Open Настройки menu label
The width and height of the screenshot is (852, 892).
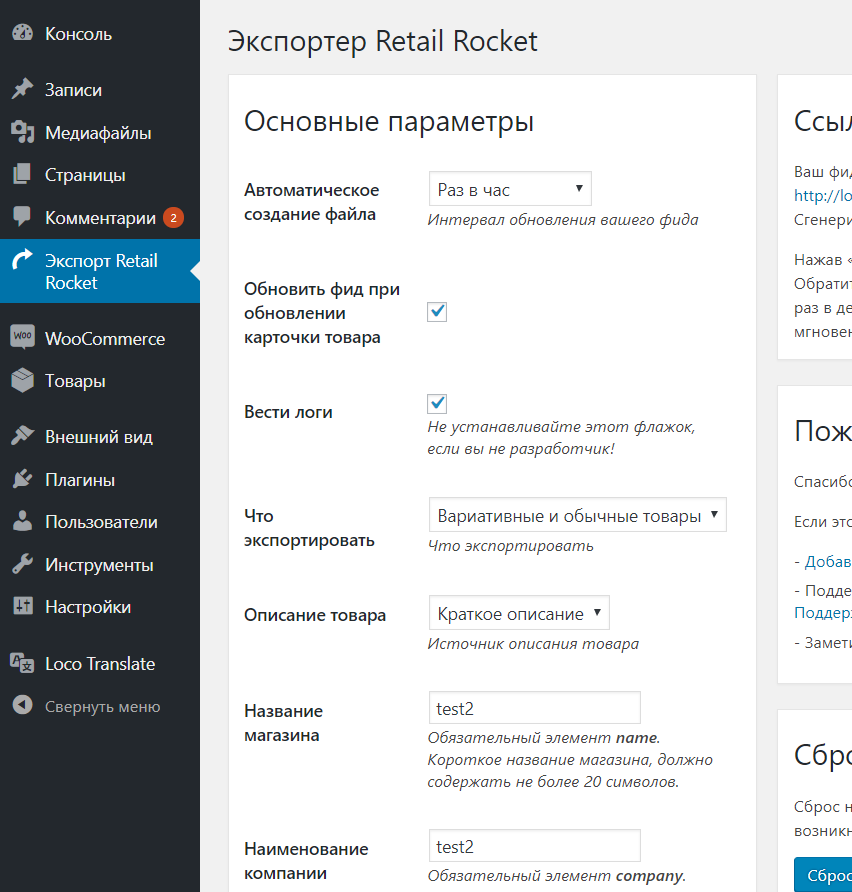pyautogui.click(x=88, y=607)
